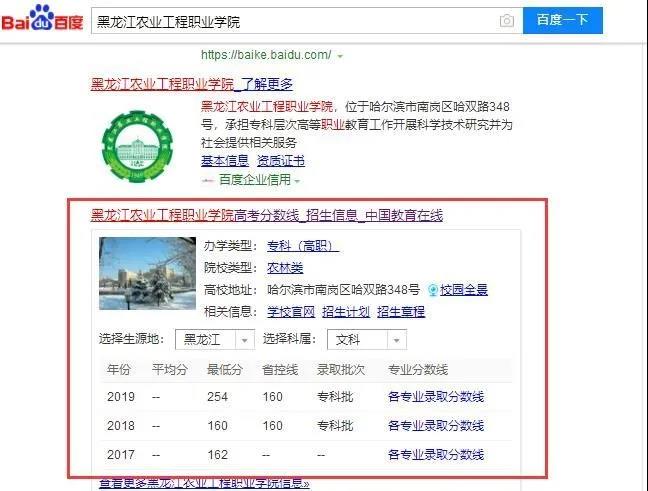
Task: Open 高考分数线_招生信息_中国教育在线 result title
Action: (267, 215)
